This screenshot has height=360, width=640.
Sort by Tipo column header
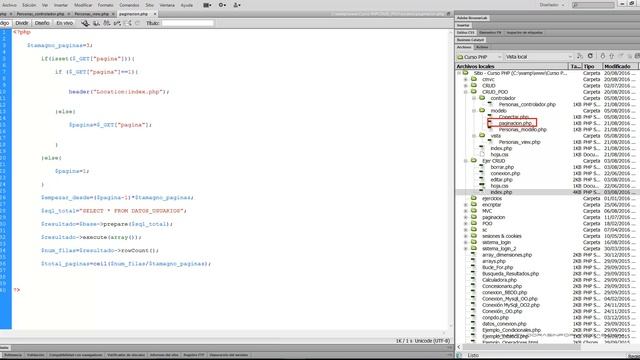(593, 66)
